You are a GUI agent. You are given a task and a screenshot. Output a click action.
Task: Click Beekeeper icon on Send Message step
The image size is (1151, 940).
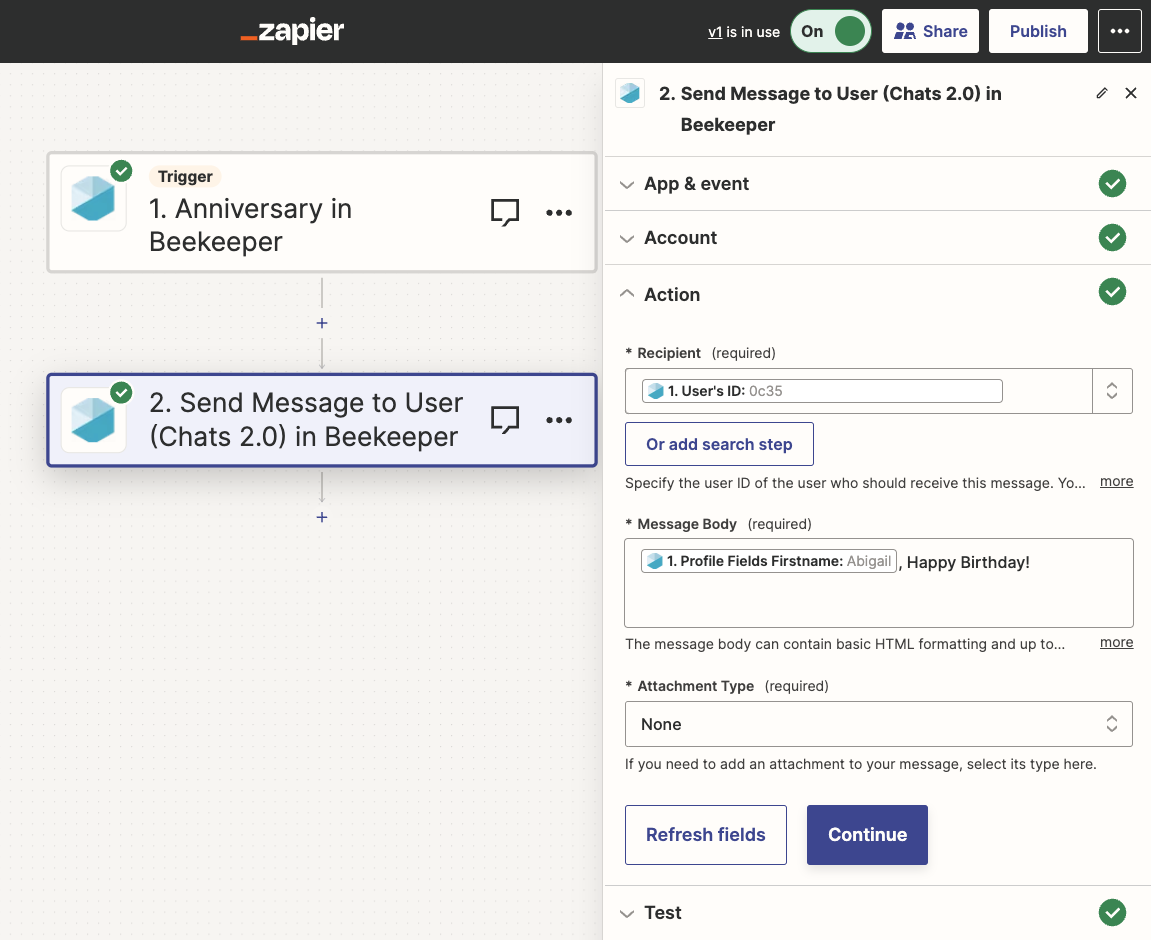pyautogui.click(x=93, y=420)
